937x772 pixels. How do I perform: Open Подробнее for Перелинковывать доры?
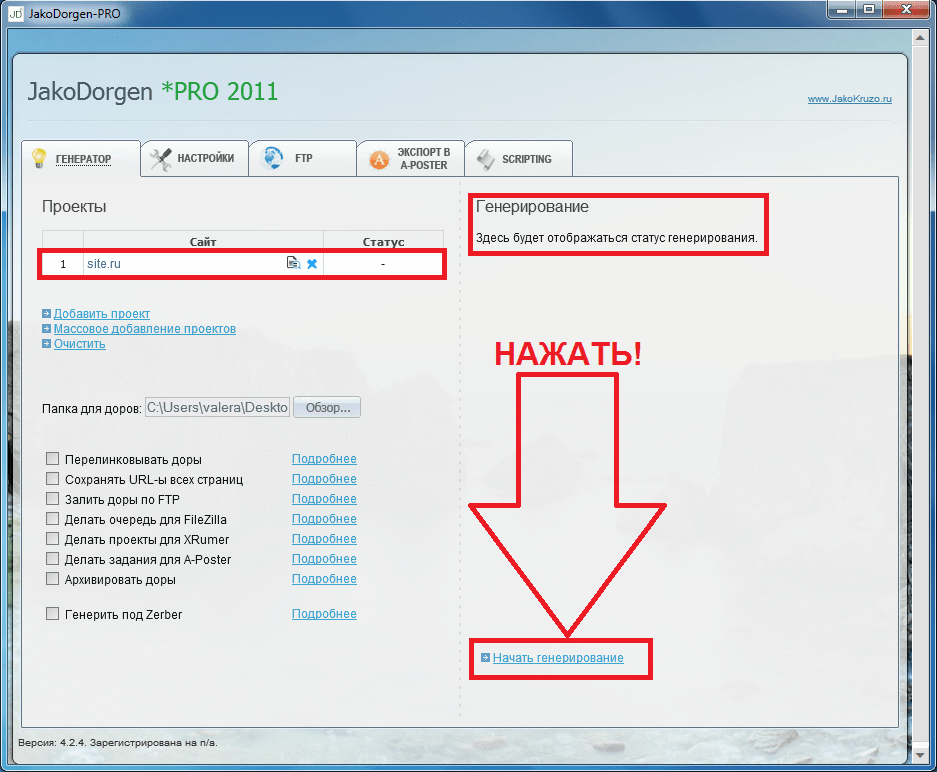[324, 459]
